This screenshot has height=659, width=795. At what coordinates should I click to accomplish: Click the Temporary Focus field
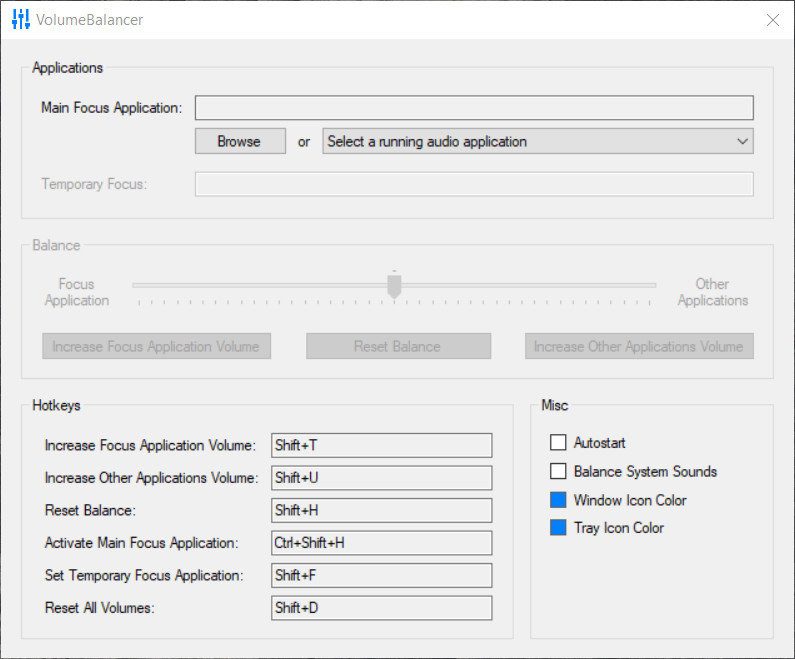pyautogui.click(x=474, y=184)
